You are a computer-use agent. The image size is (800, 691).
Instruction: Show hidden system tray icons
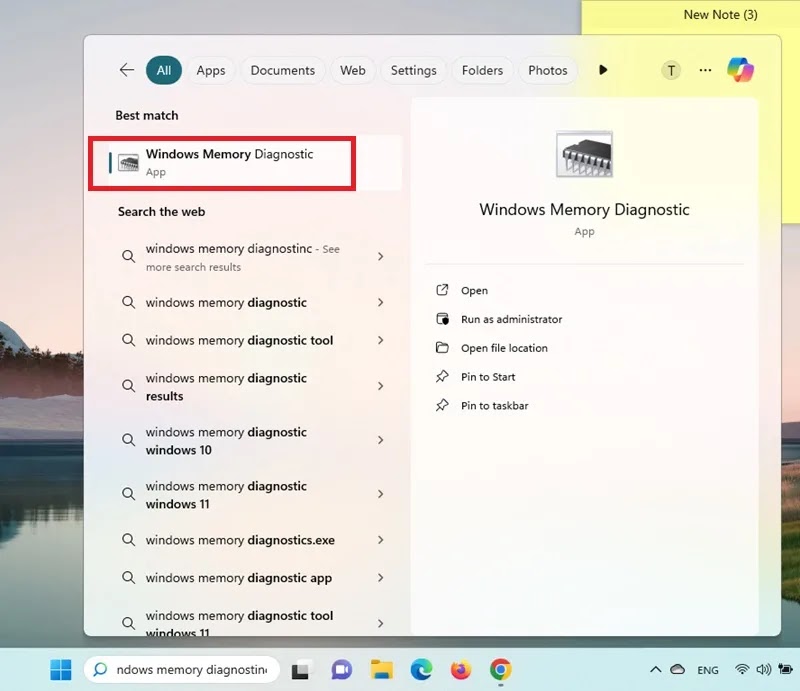[656, 670]
